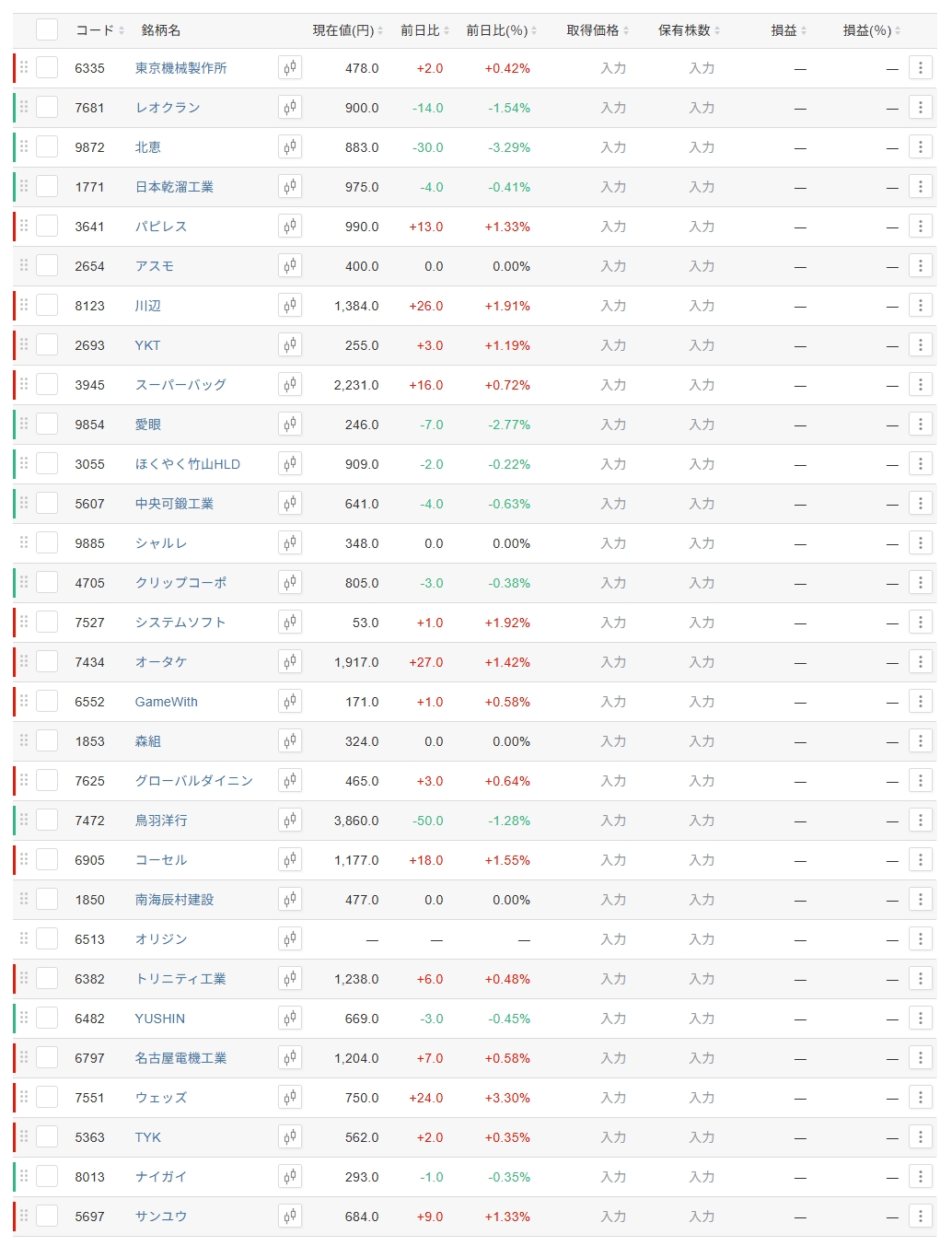Click the candlestick chart icon for GameWith
The width and height of the screenshot is (952, 1246).
[x=290, y=702]
